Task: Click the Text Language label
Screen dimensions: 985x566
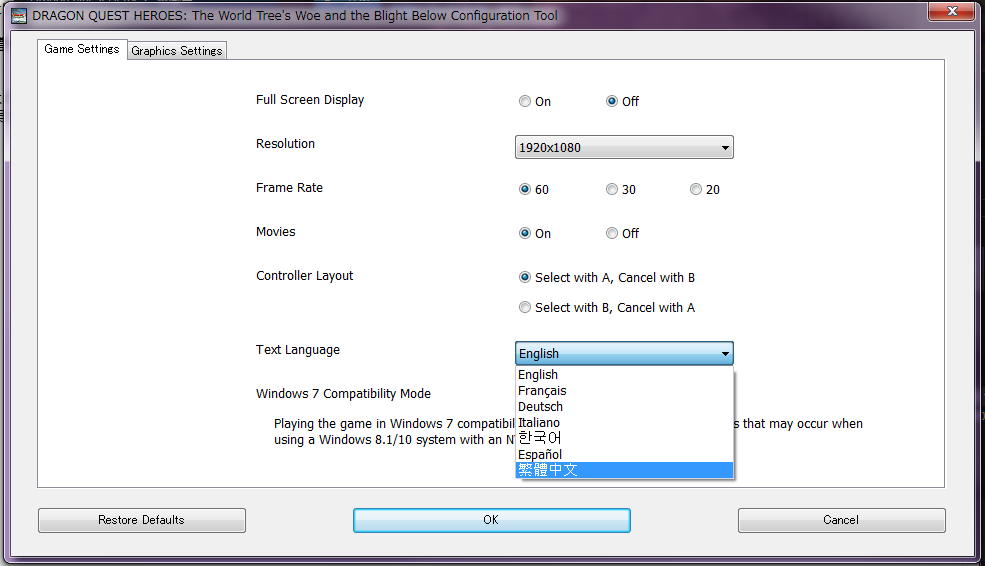Action: [298, 350]
